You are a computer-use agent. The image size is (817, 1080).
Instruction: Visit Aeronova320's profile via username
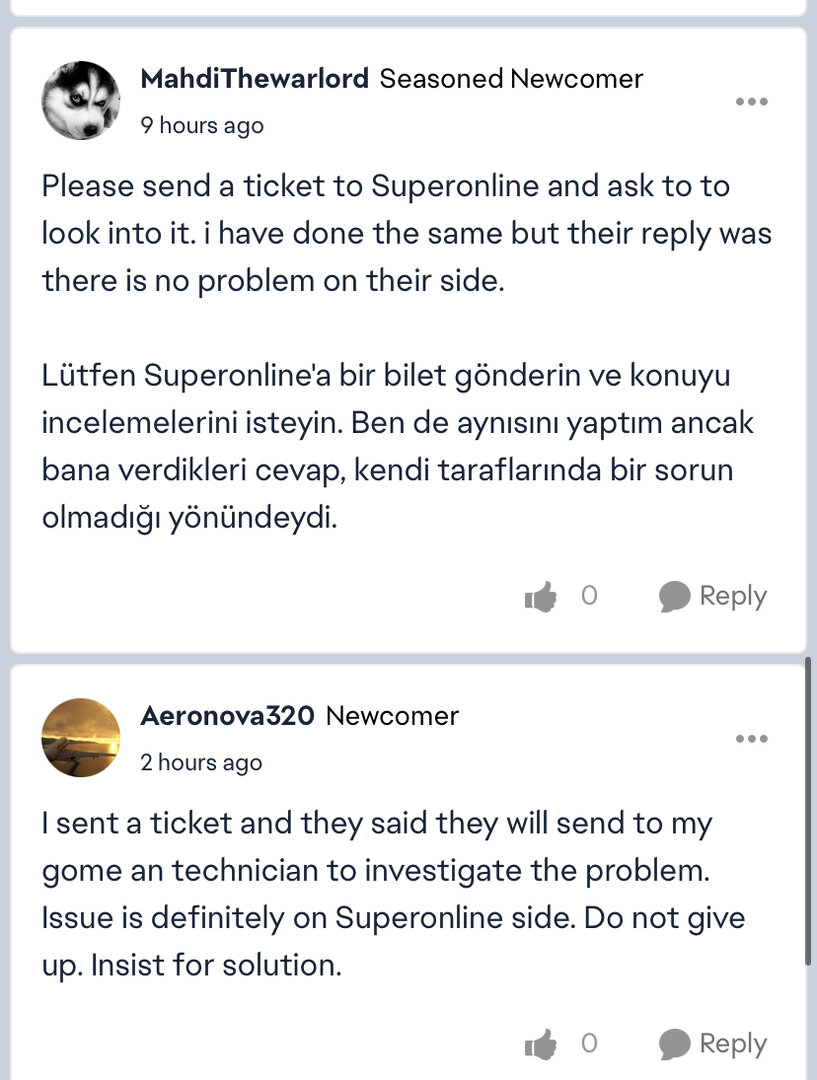(x=228, y=716)
